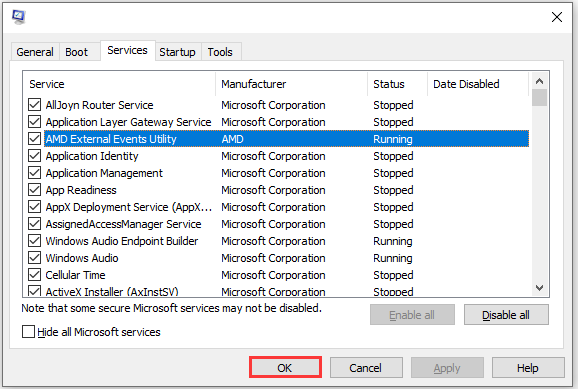Select Application Layer Gateway Service name
The image size is (578, 389).
click(x=128, y=122)
